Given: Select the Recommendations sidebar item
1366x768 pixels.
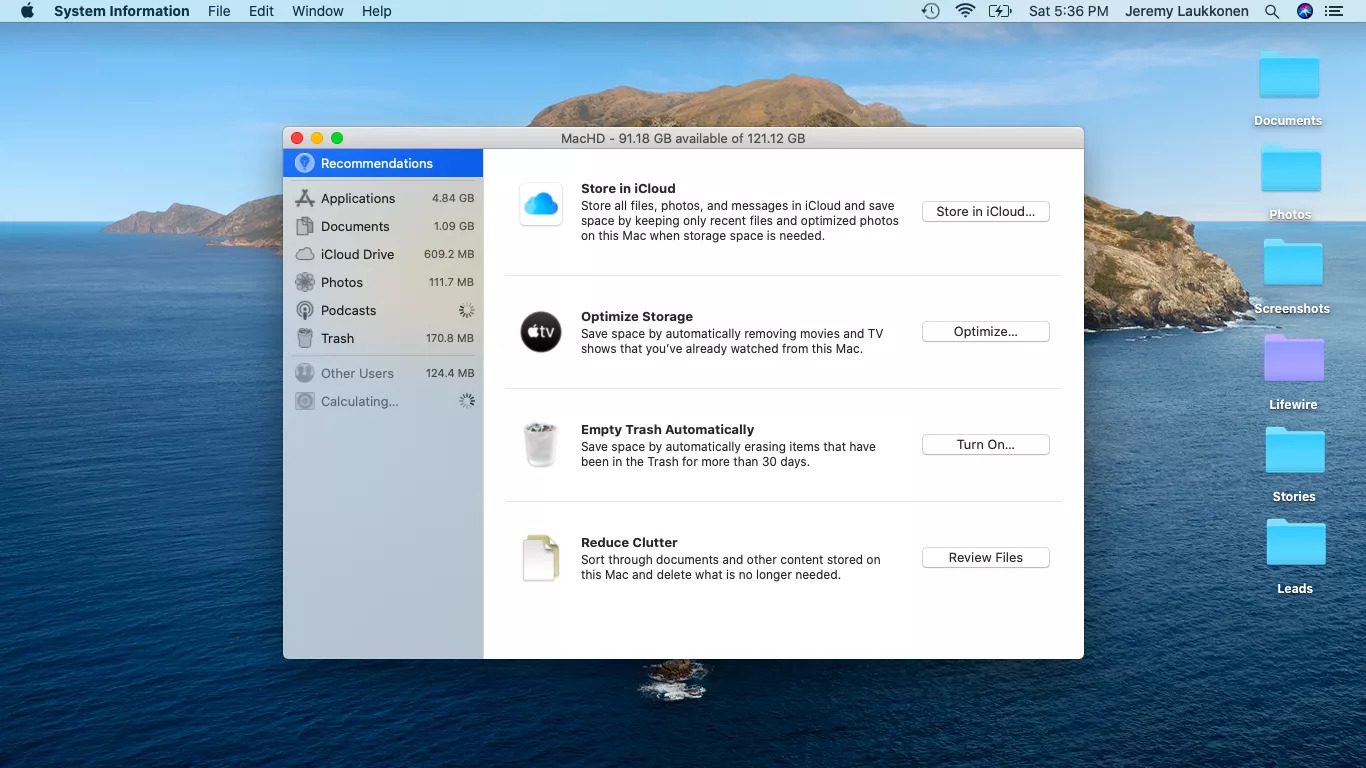Looking at the screenshot, I should click(376, 163).
